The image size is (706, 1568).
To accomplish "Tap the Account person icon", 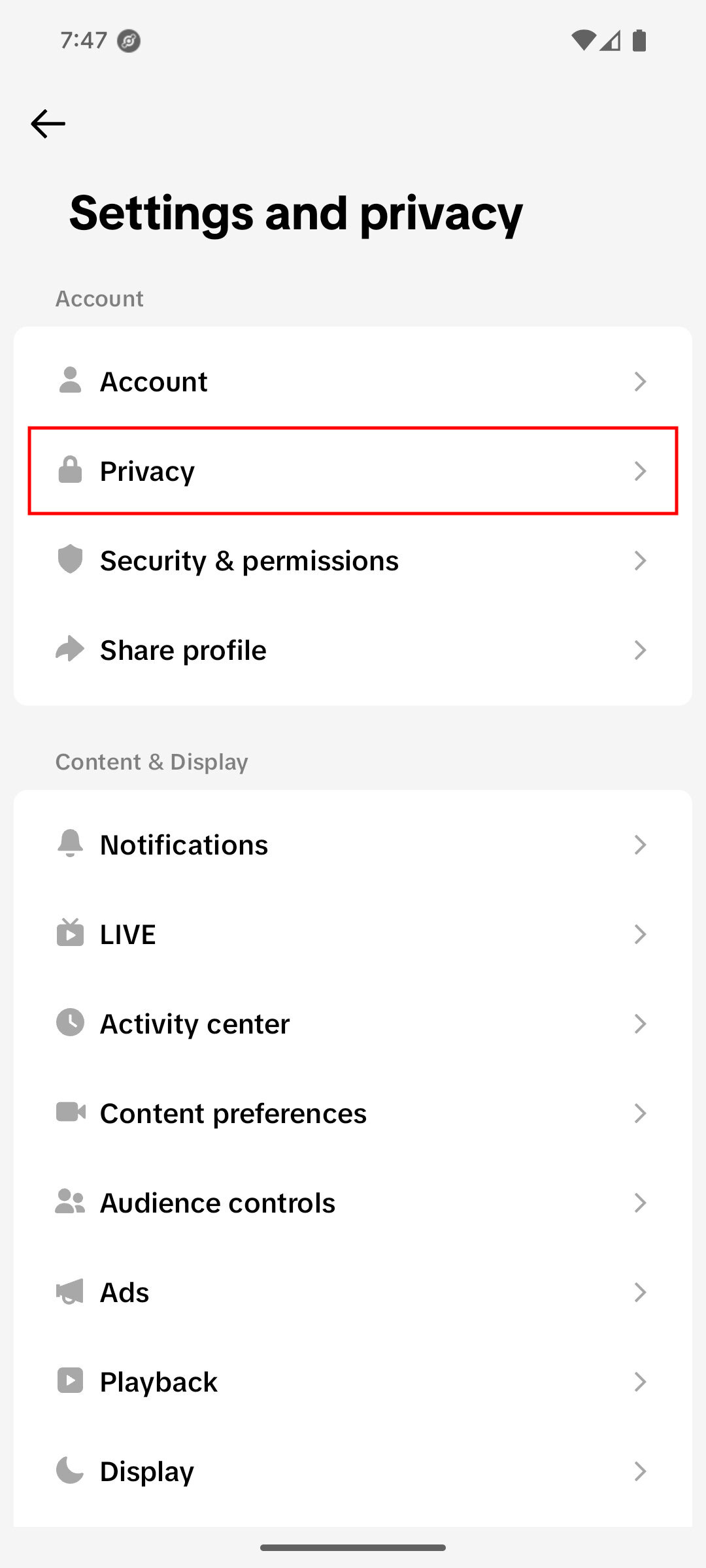I will (x=70, y=381).
